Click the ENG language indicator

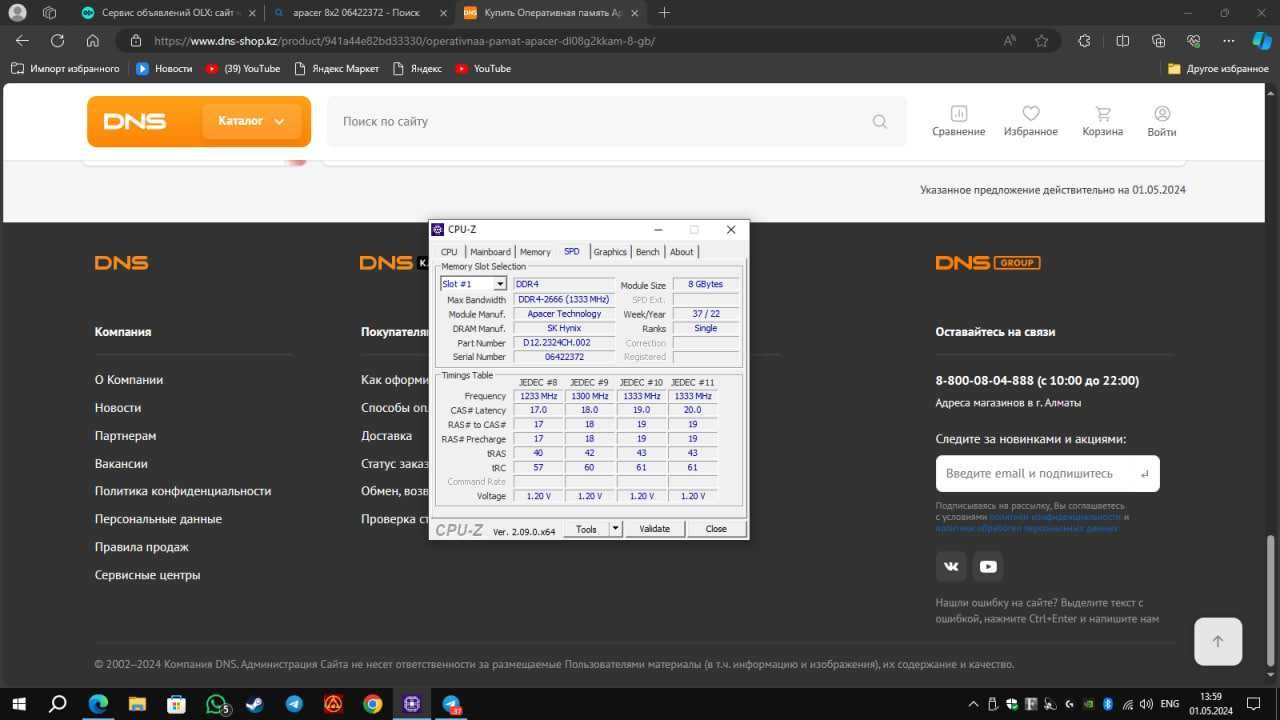1169,704
